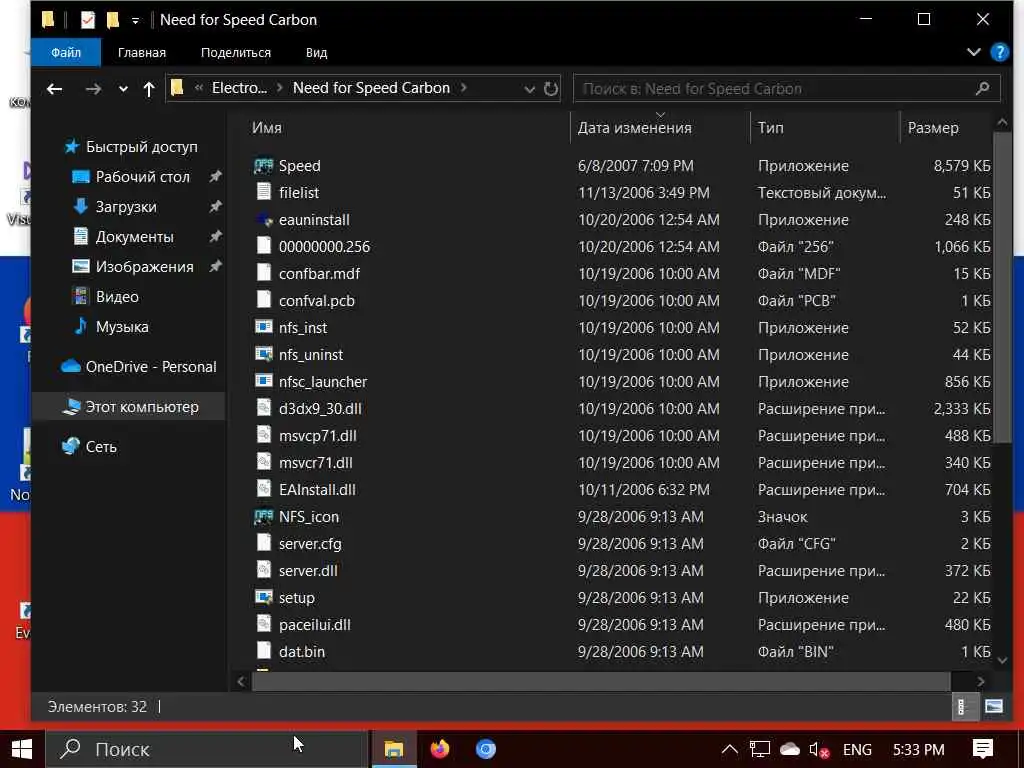Expand the ribbon chevron
Screen dimensions: 1024x768
click(x=973, y=52)
